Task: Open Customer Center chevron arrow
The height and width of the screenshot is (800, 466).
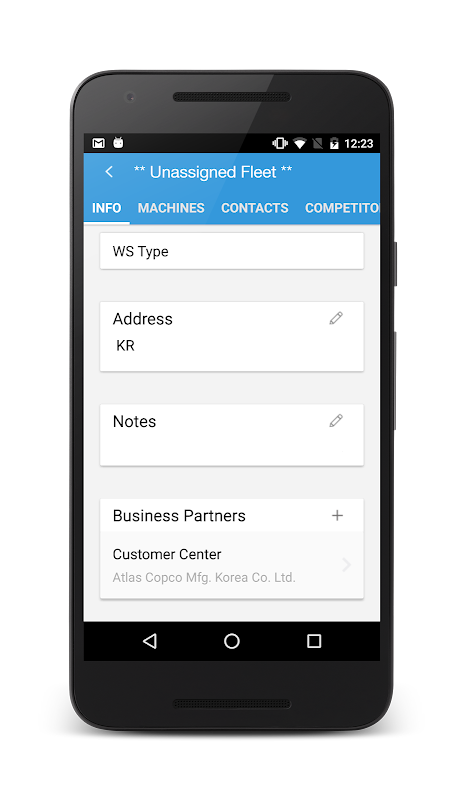Action: pyautogui.click(x=347, y=565)
